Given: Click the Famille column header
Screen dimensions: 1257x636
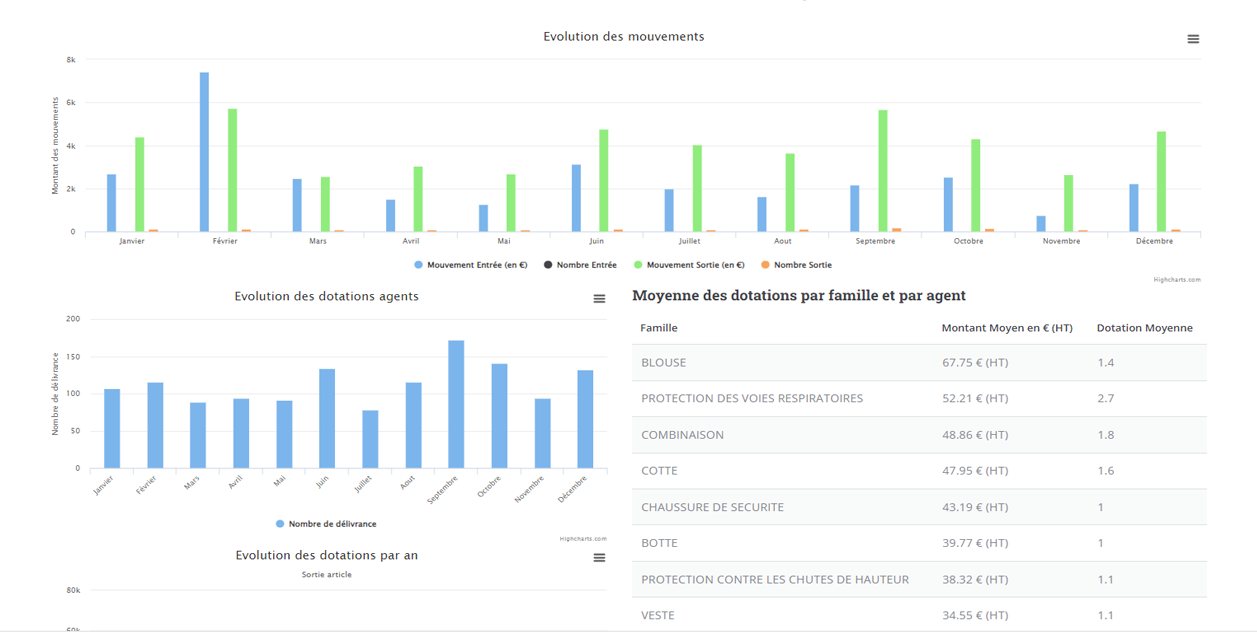Looking at the screenshot, I should point(659,328).
